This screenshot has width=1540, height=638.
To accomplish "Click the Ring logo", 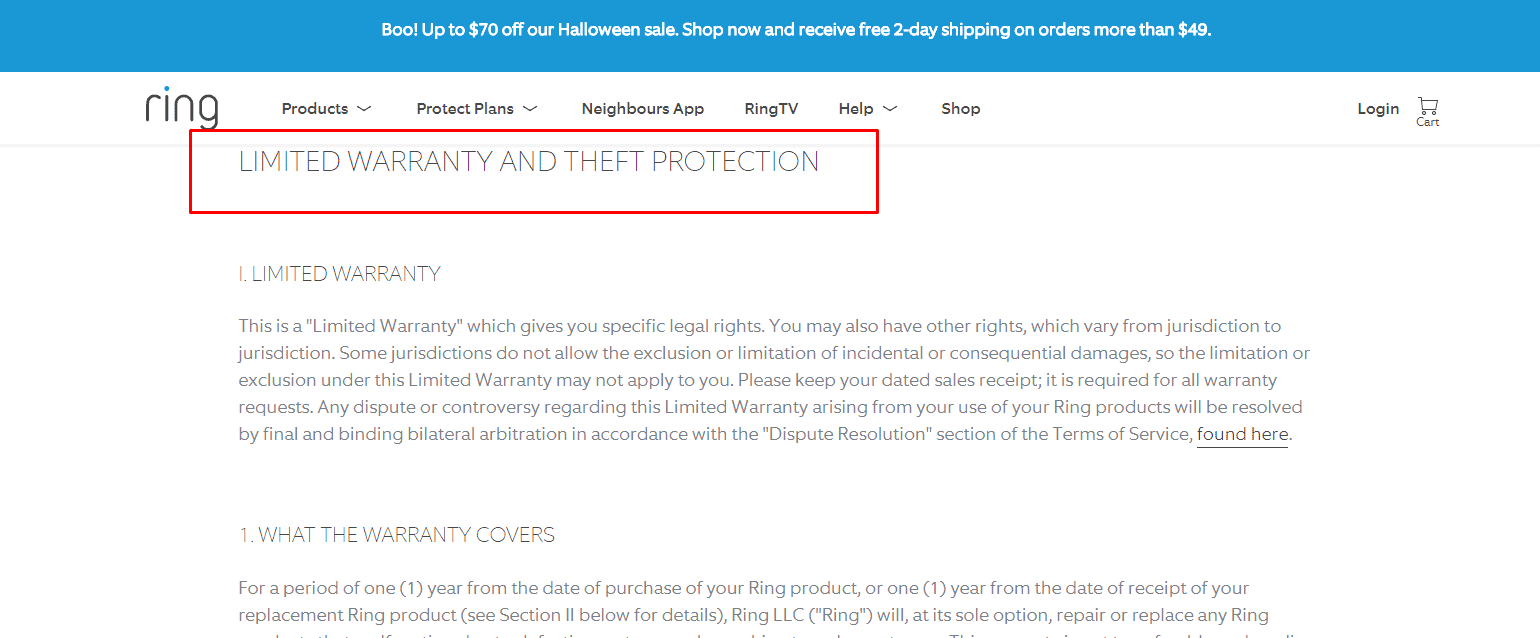I will 182,107.
